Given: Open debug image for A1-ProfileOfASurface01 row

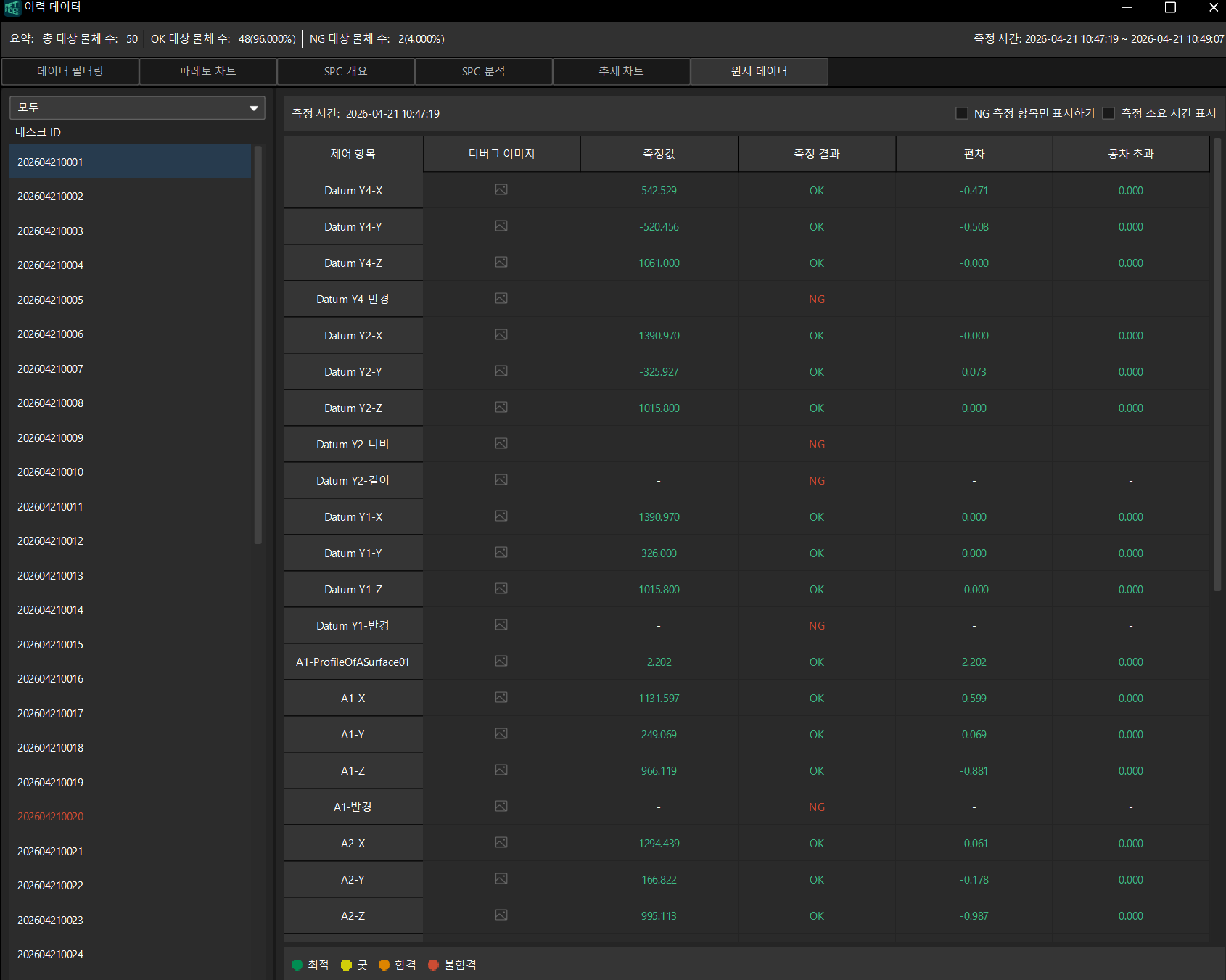Looking at the screenshot, I should tap(501, 661).
